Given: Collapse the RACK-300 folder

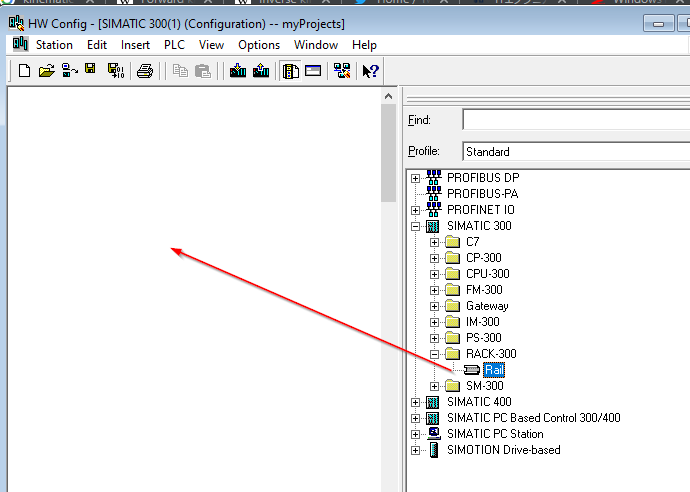Looking at the screenshot, I should (x=434, y=354).
